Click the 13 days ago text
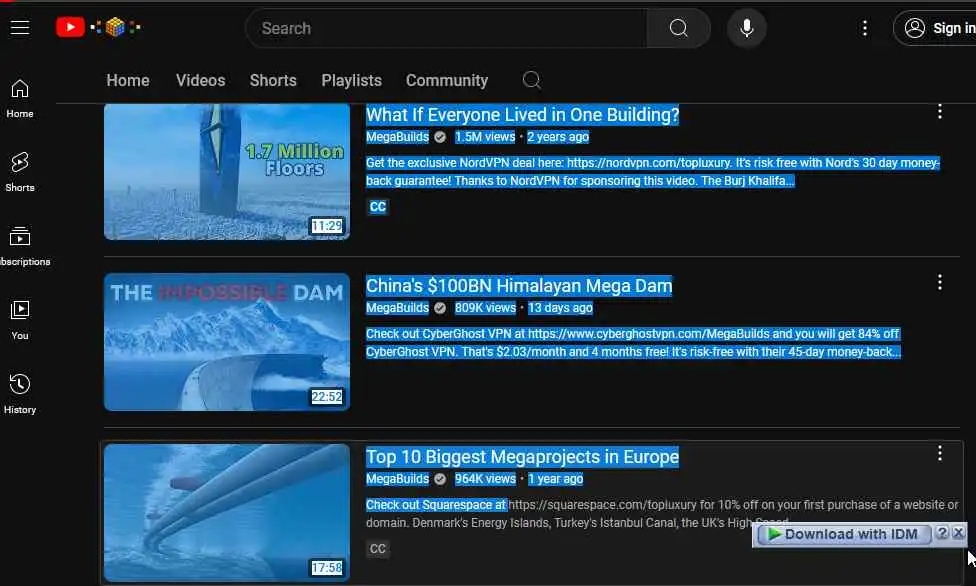This screenshot has width=976, height=586. 560,308
